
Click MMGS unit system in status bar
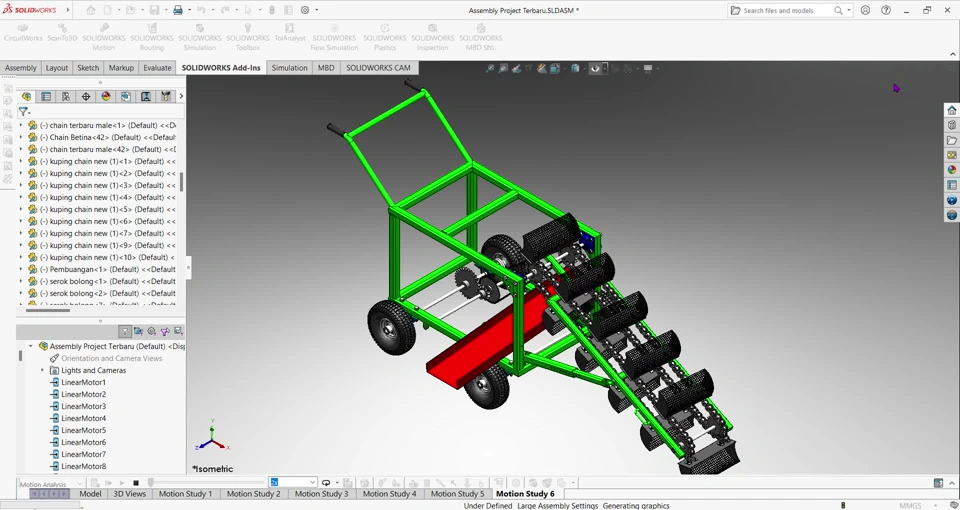910,506
